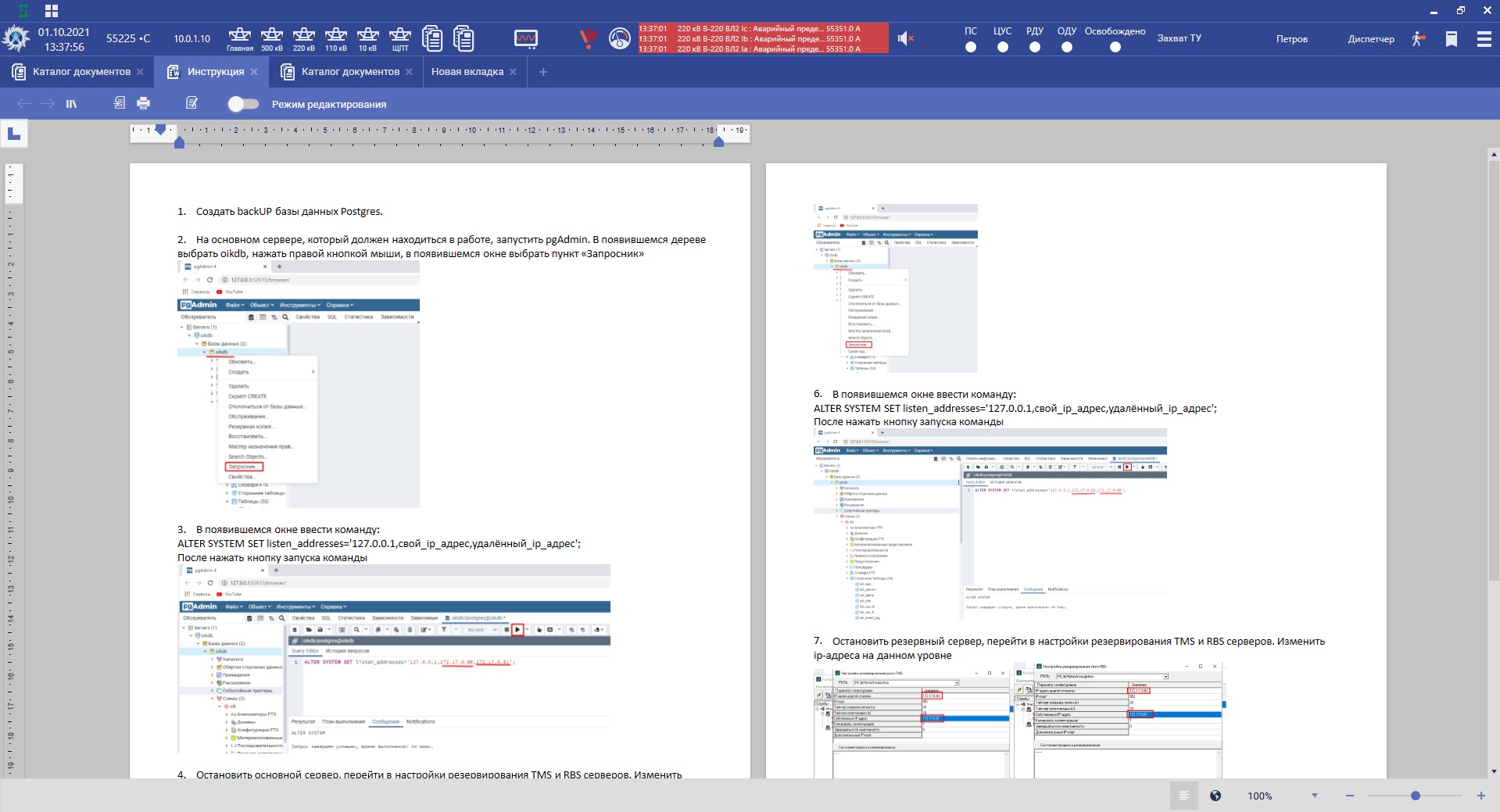Viewport: 1500px width, 812px height.
Task: Open the 500 кВ substation scheme
Action: pyautogui.click(x=272, y=38)
